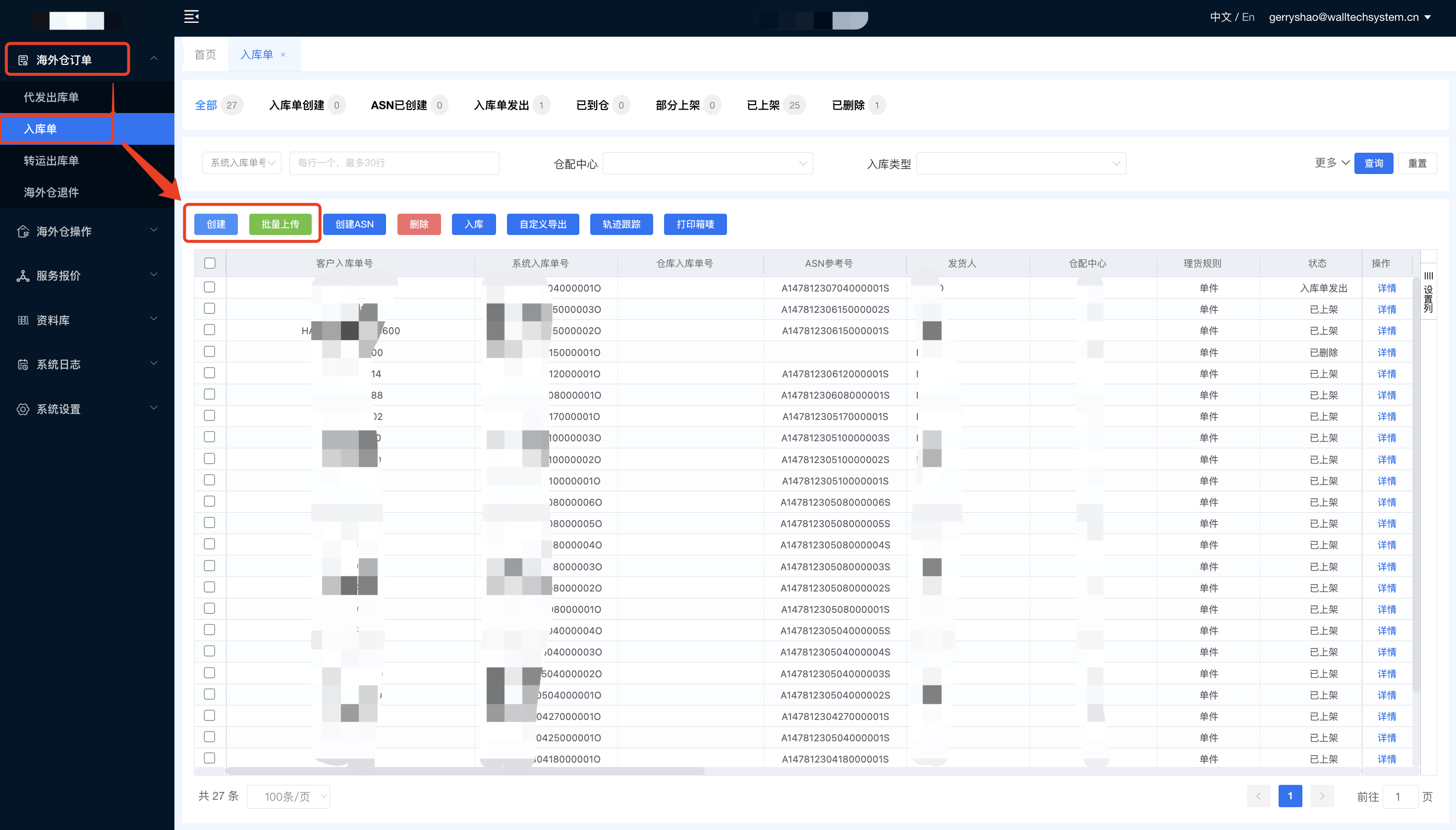1456x830 pixels.
Task: Open 详情 for the 入库单发出 row
Action: [1387, 288]
